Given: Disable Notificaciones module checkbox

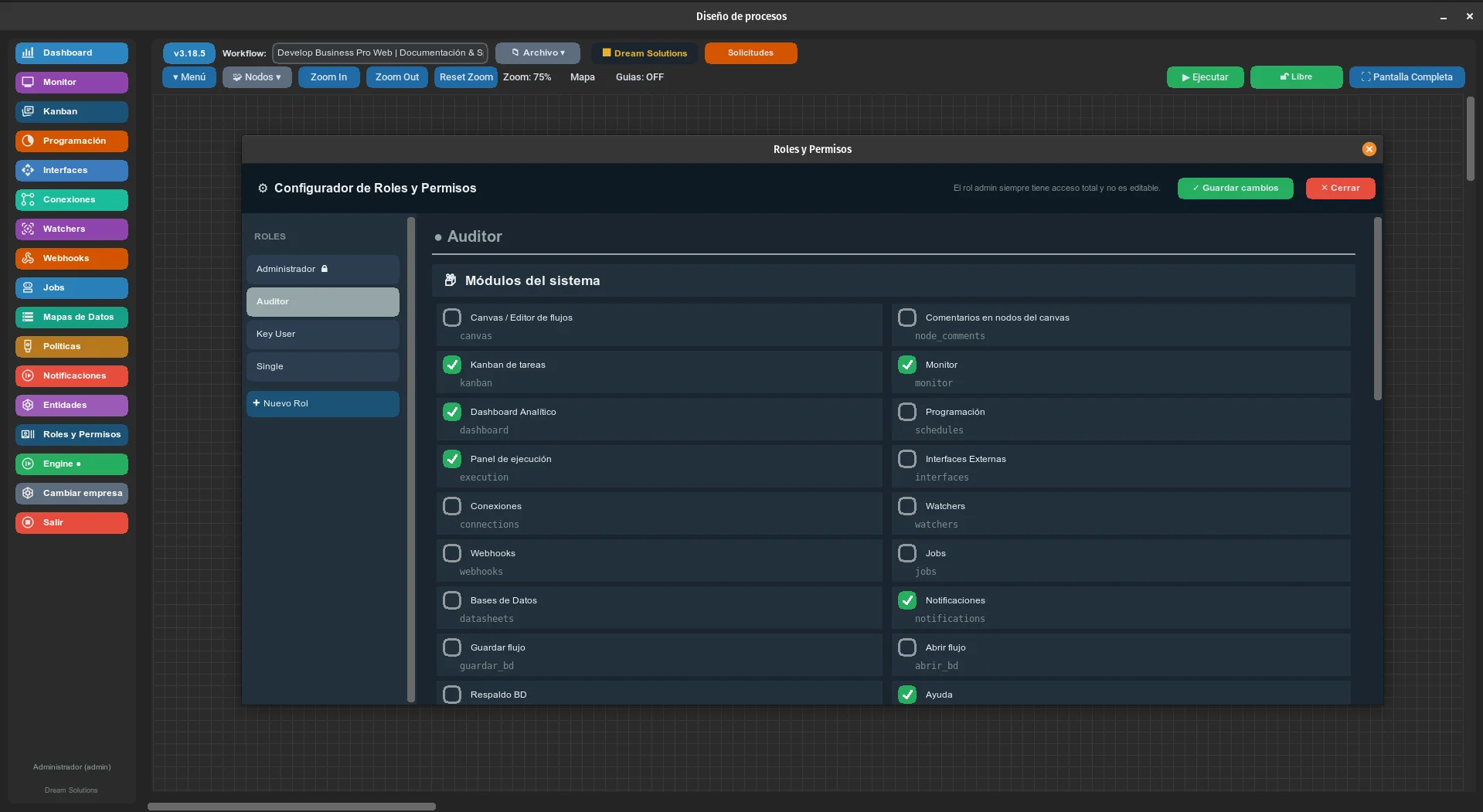Looking at the screenshot, I should (907, 600).
